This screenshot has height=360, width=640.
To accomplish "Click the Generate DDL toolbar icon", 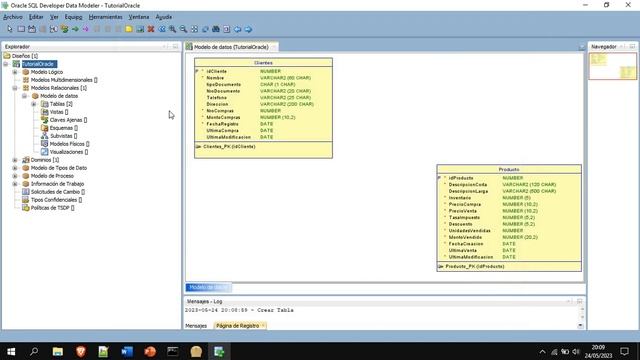I will pyautogui.click(x=227, y=29).
